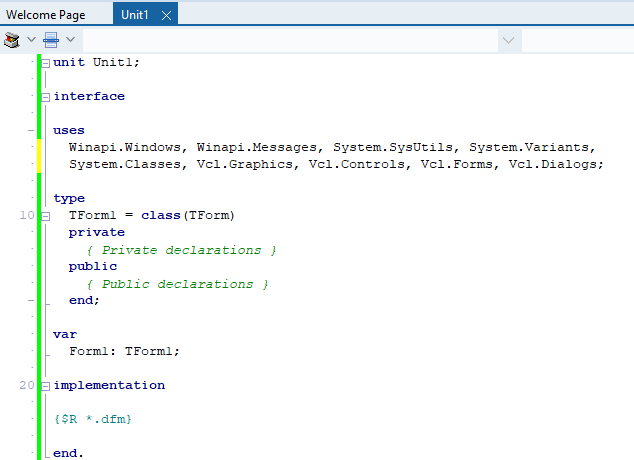The height and width of the screenshot is (460, 634).
Task: Click the class navigation icon in editor toolbar
Action: tap(12, 40)
